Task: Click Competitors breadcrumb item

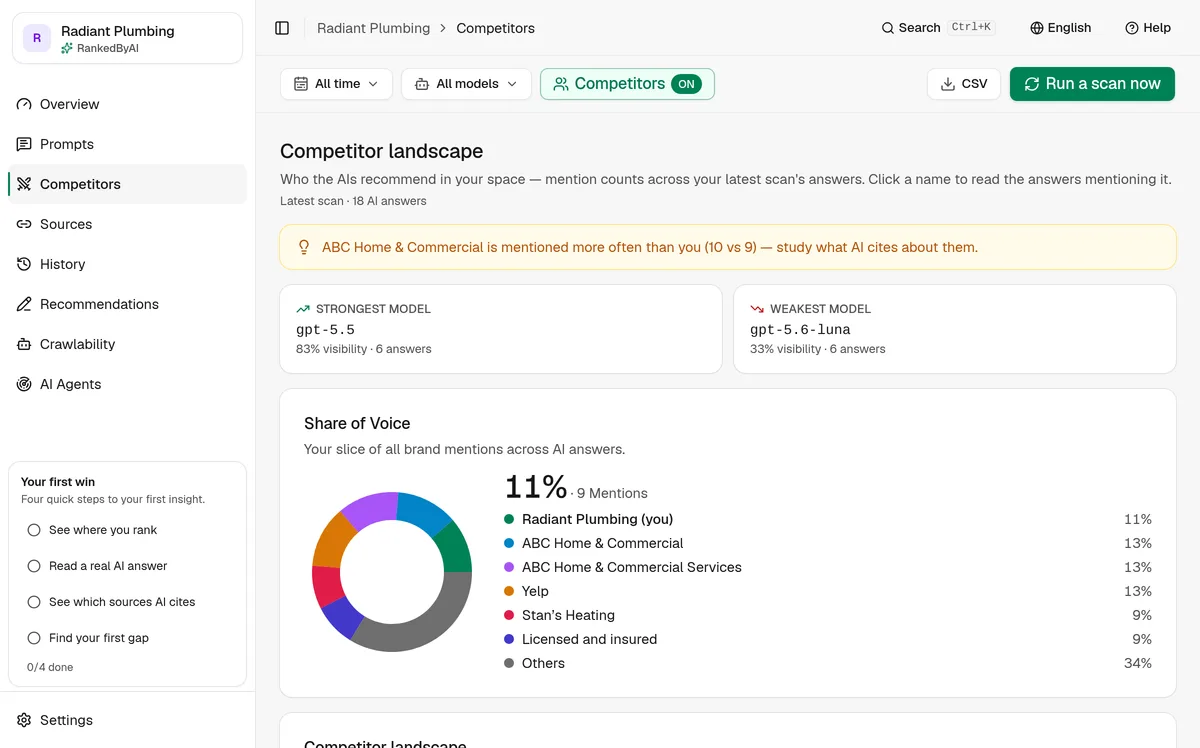Action: tap(496, 28)
